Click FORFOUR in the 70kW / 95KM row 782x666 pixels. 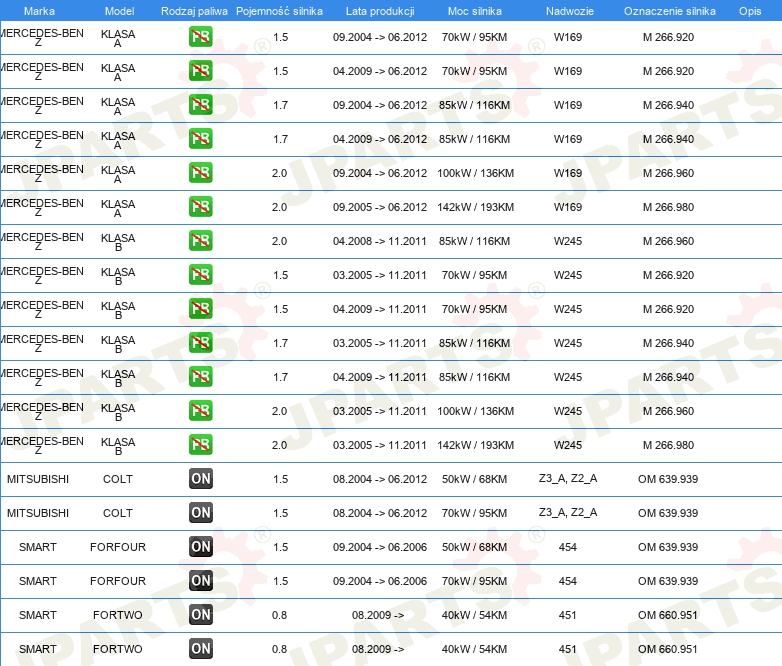118,581
